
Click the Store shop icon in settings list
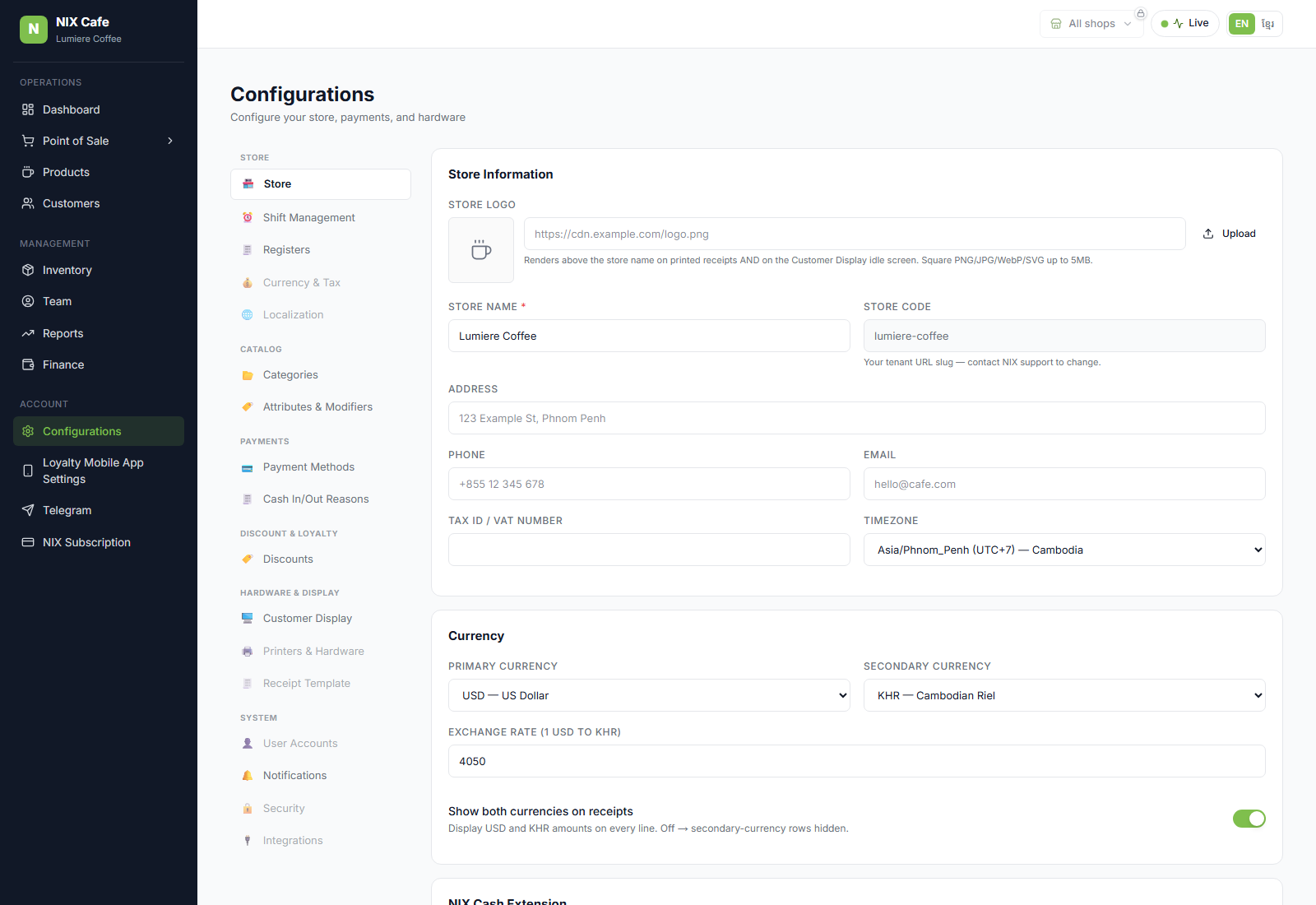248,184
